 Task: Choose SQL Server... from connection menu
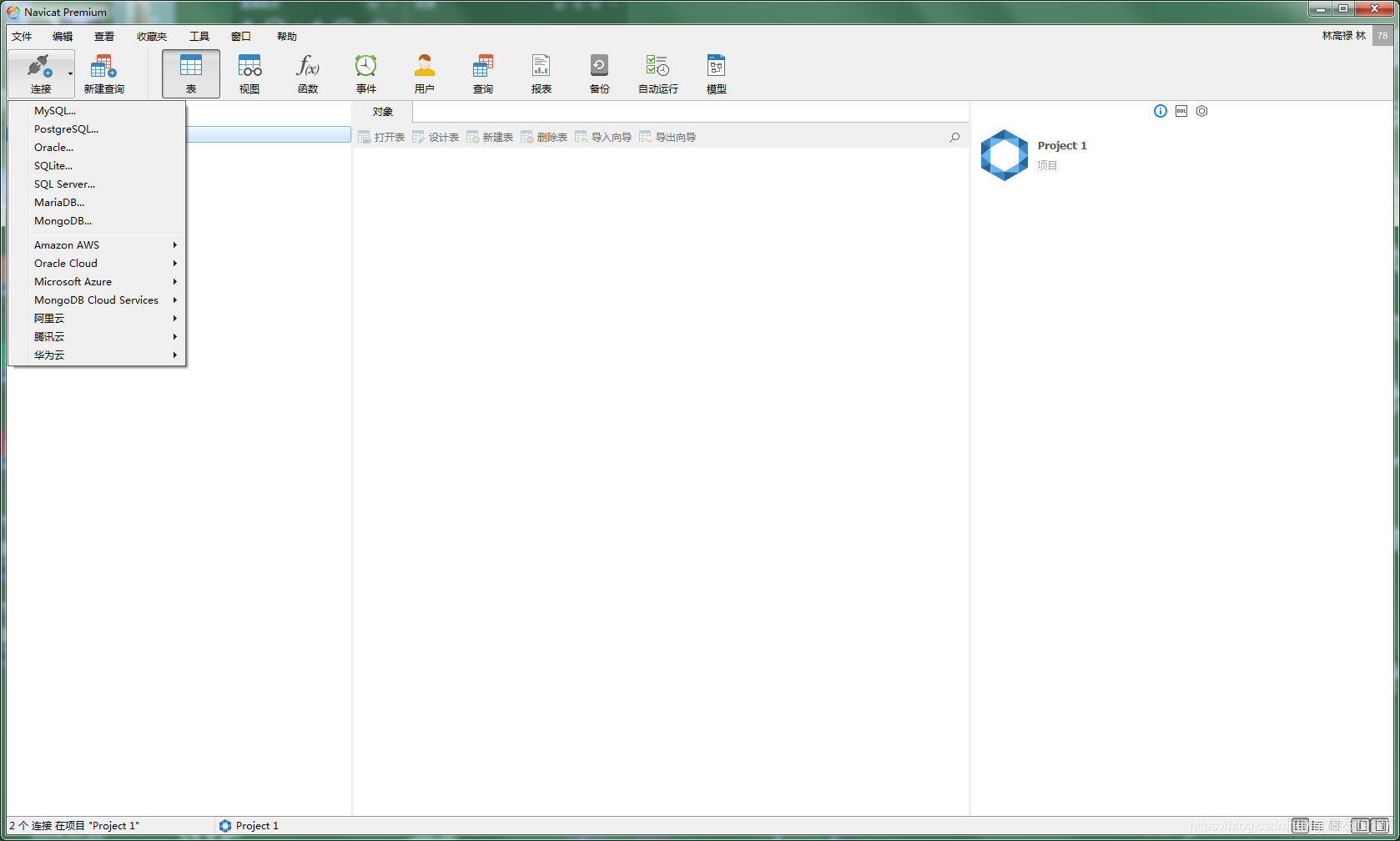click(x=97, y=184)
